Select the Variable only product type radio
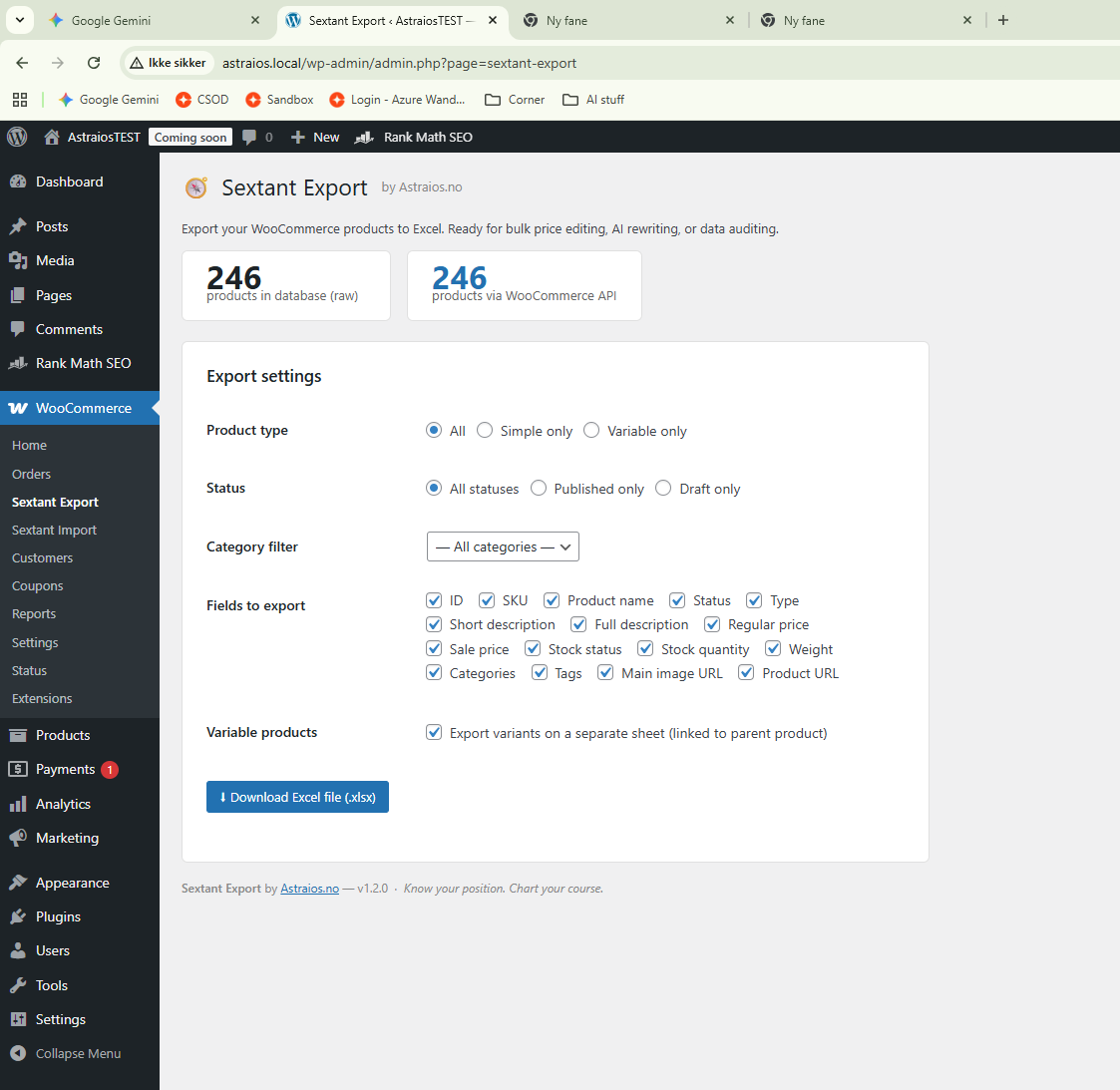This screenshot has height=1090, width=1120. pyautogui.click(x=591, y=430)
